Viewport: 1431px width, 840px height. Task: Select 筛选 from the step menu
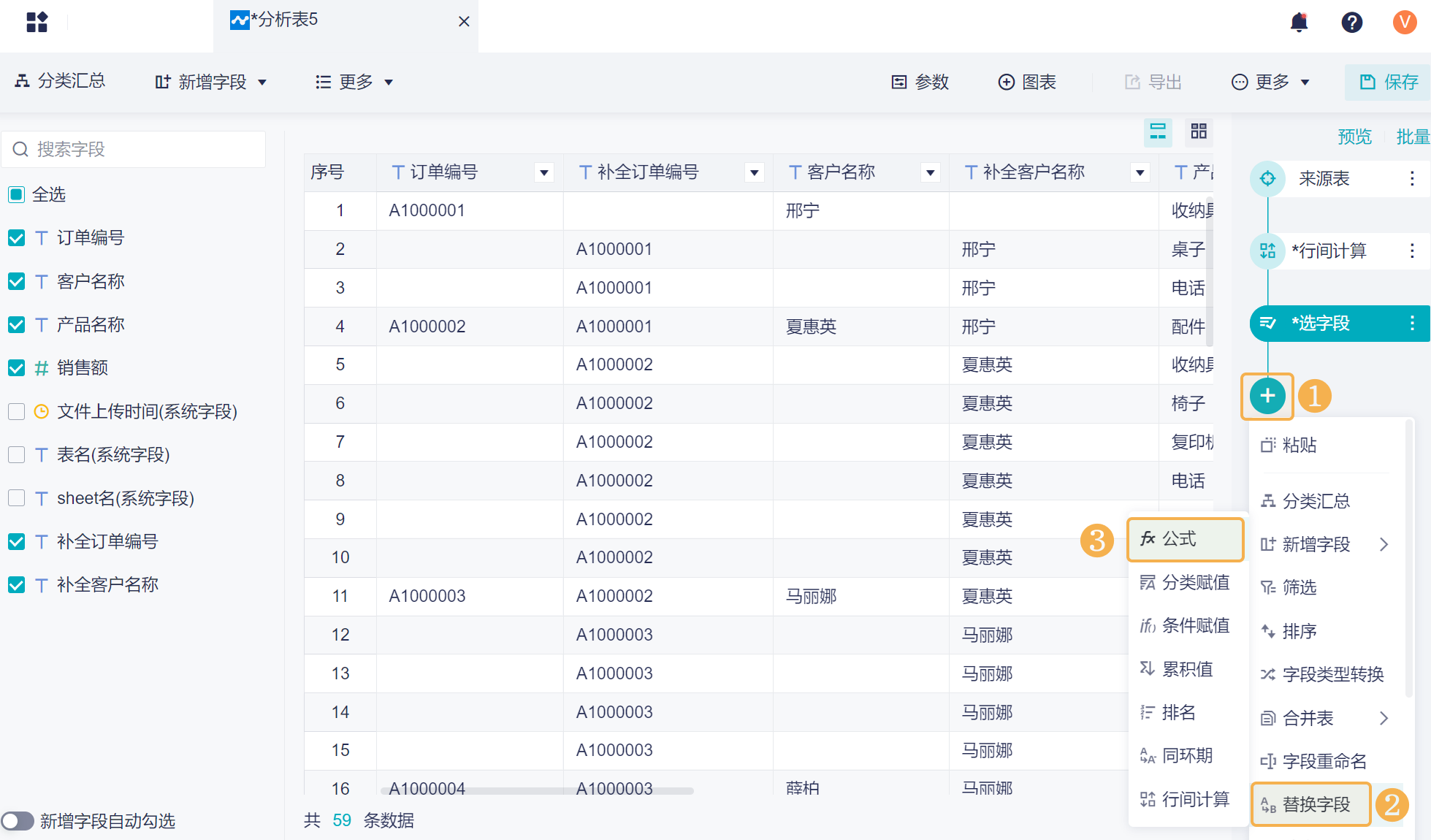click(x=1289, y=587)
